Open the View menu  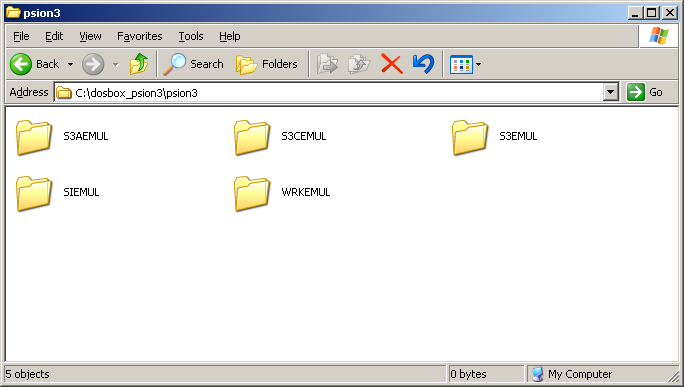(x=90, y=36)
